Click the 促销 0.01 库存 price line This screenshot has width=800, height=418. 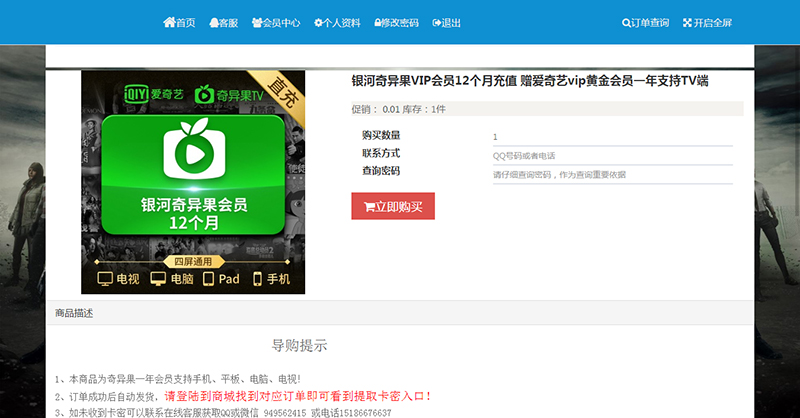tap(547, 109)
